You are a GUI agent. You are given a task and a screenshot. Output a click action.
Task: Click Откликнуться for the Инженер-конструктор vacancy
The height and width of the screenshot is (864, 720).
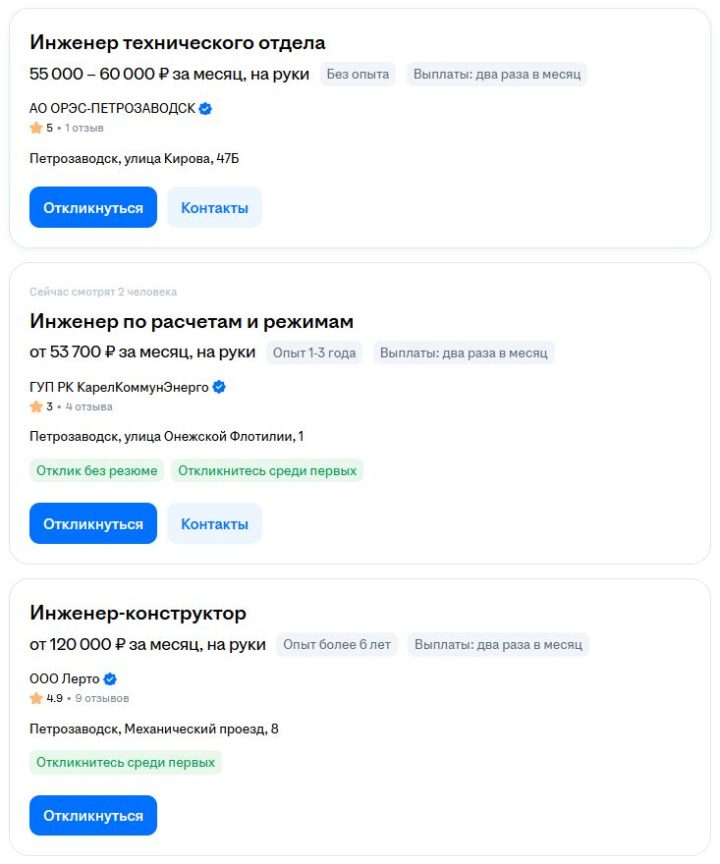tap(93, 816)
